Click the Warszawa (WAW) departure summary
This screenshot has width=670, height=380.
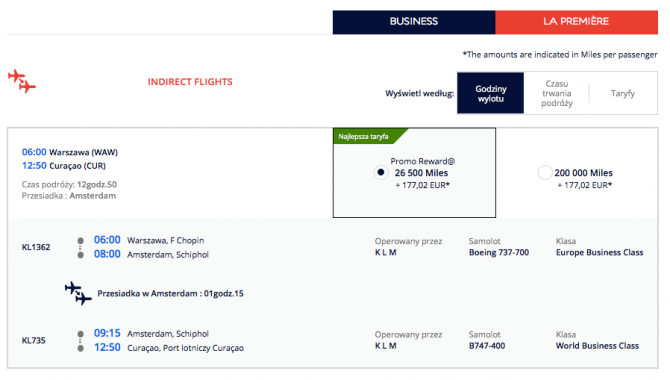[x=70, y=152]
